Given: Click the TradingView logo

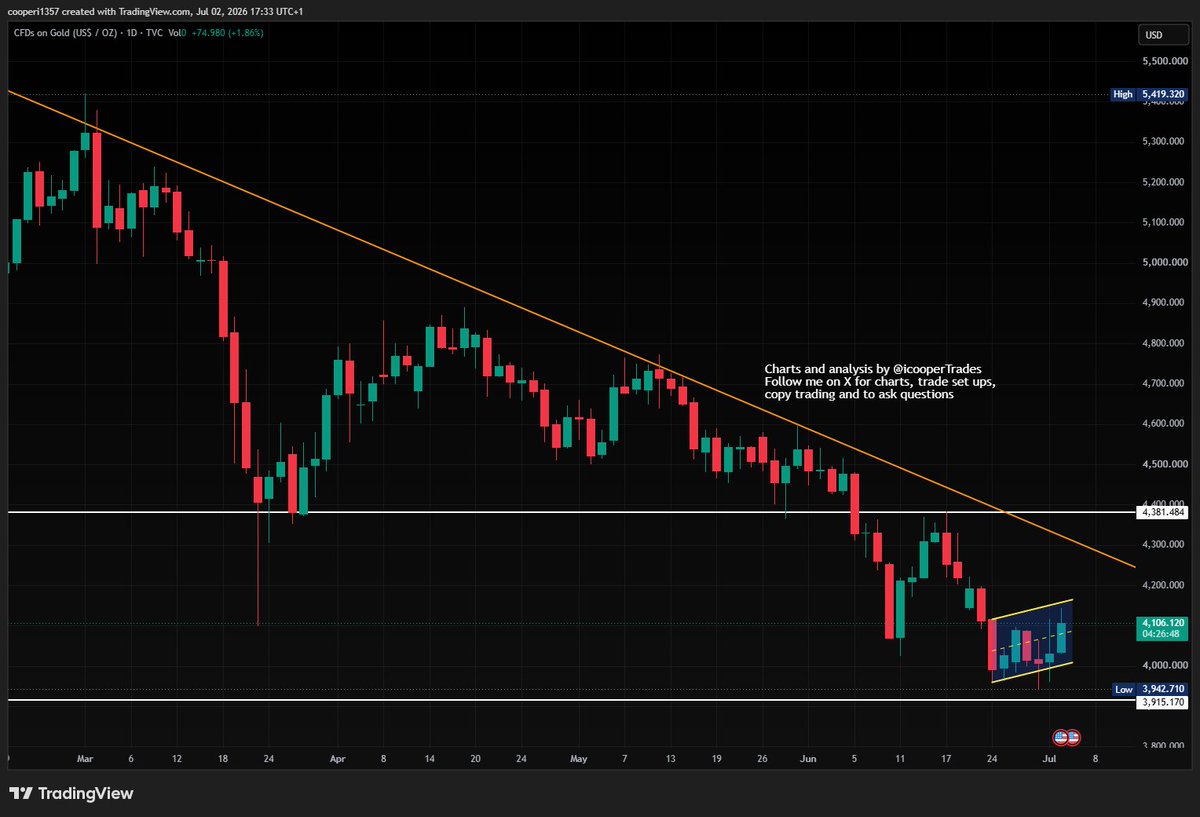Looking at the screenshot, I should coord(71,794).
